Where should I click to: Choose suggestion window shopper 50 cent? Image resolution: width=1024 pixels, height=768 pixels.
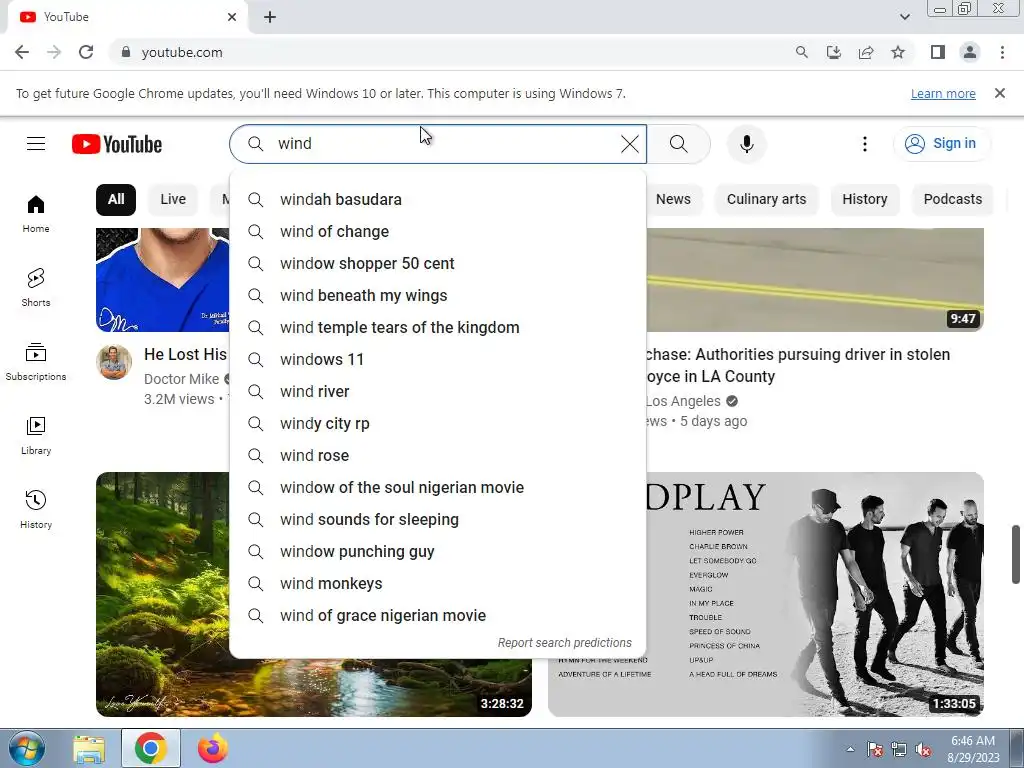click(438, 263)
